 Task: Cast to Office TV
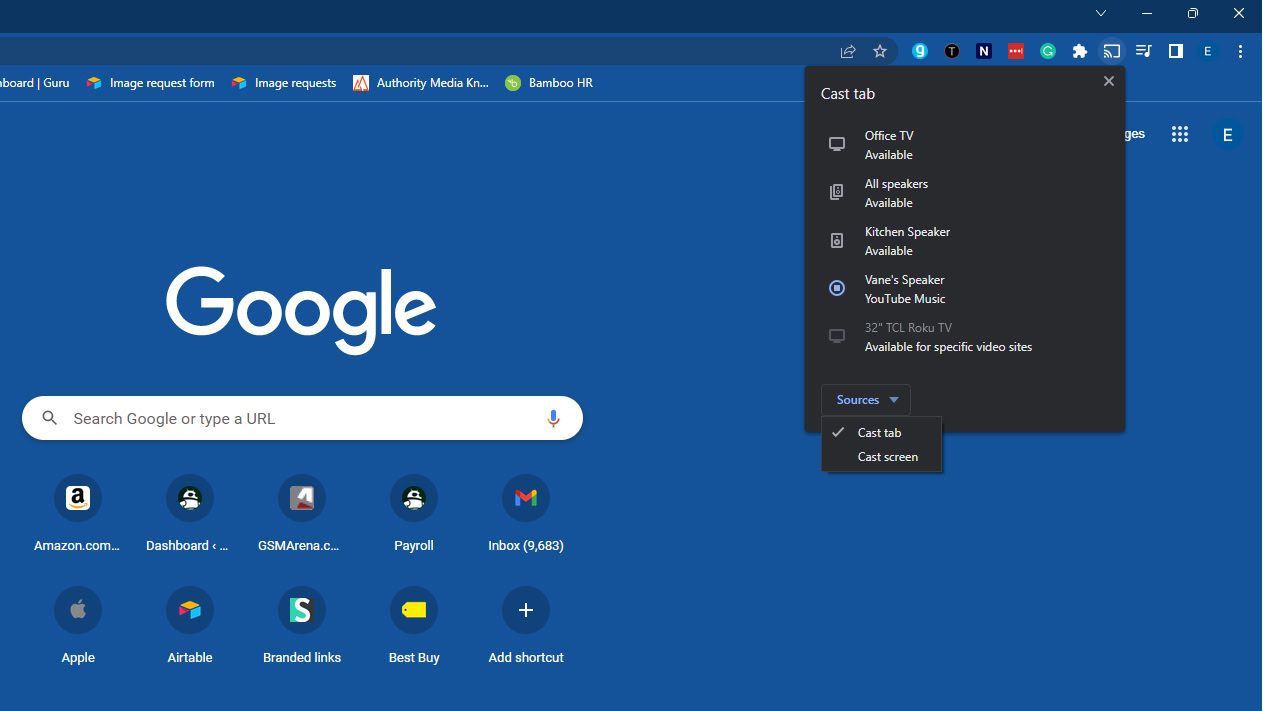tap(889, 145)
